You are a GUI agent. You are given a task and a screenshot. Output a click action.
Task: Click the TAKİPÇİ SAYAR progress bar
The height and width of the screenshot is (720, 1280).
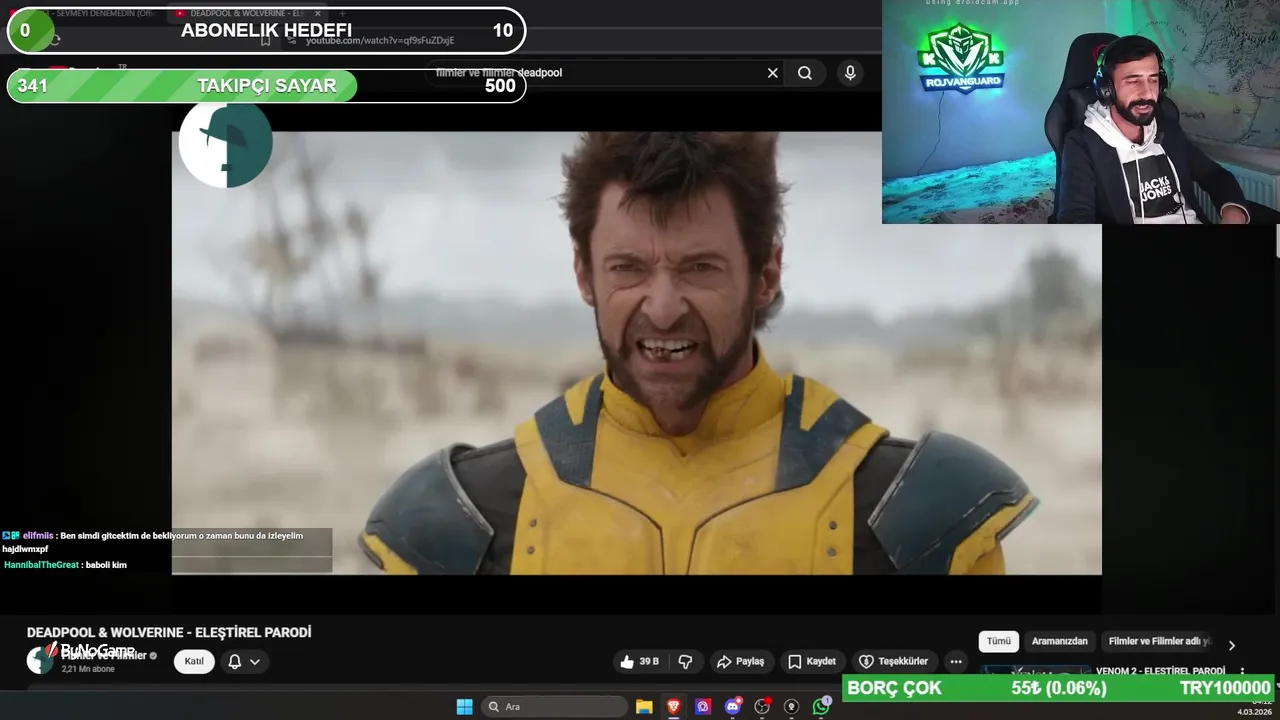click(x=266, y=86)
